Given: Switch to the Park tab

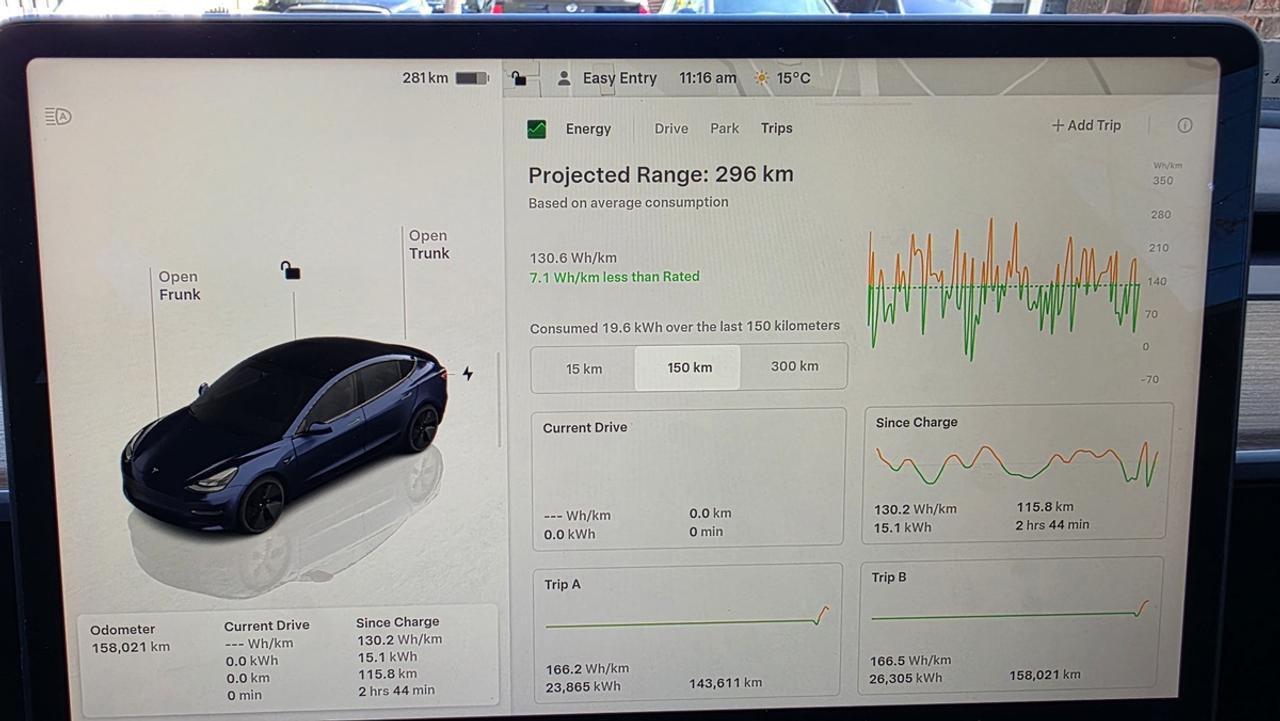Looking at the screenshot, I should point(725,128).
